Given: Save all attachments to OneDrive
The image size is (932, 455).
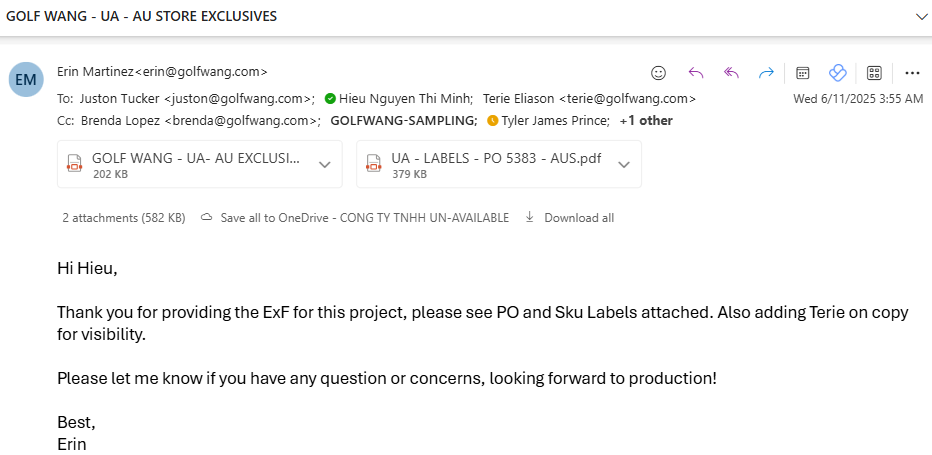Looking at the screenshot, I should (x=364, y=217).
